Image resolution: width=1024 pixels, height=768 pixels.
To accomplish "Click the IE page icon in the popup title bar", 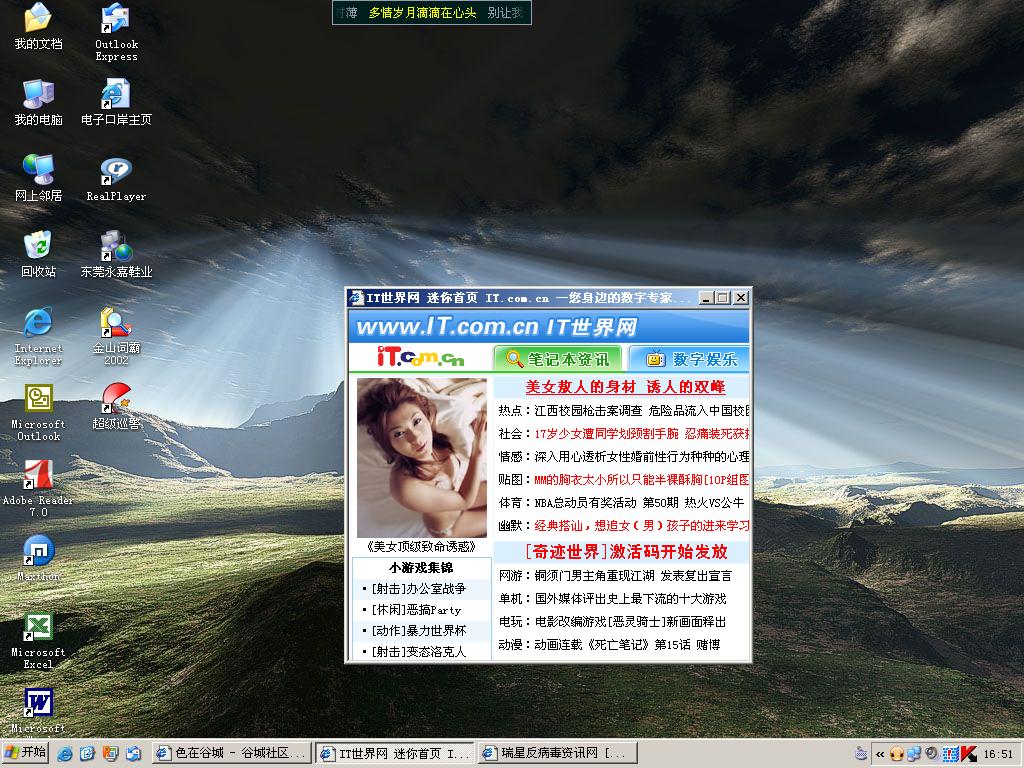I will [356, 298].
